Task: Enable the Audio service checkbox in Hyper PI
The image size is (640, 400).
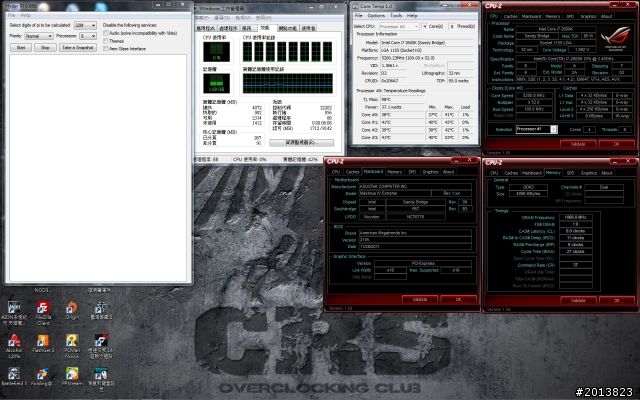Action: click(106, 33)
